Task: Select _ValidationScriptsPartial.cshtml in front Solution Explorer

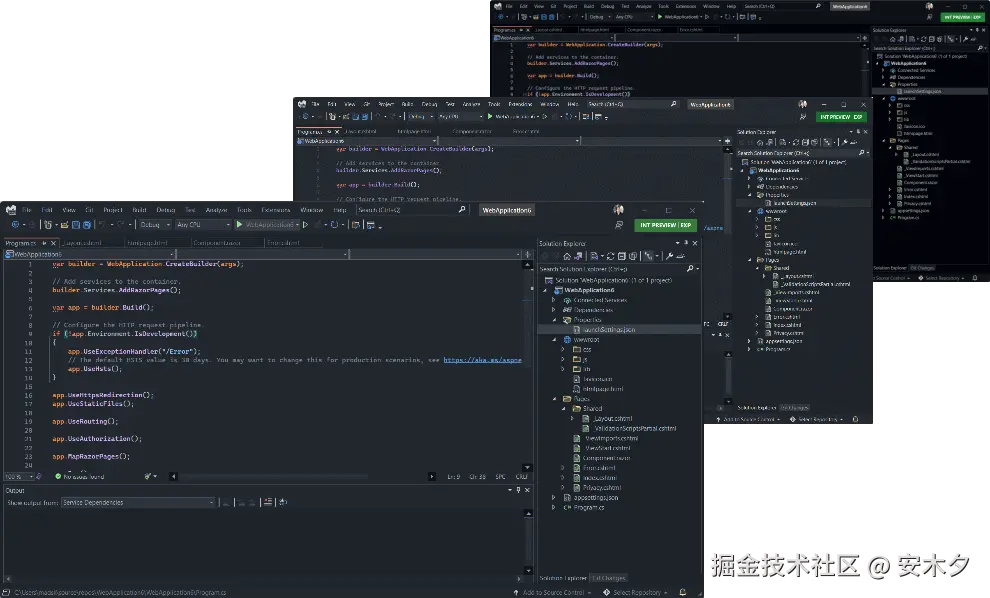Action: [x=635, y=428]
